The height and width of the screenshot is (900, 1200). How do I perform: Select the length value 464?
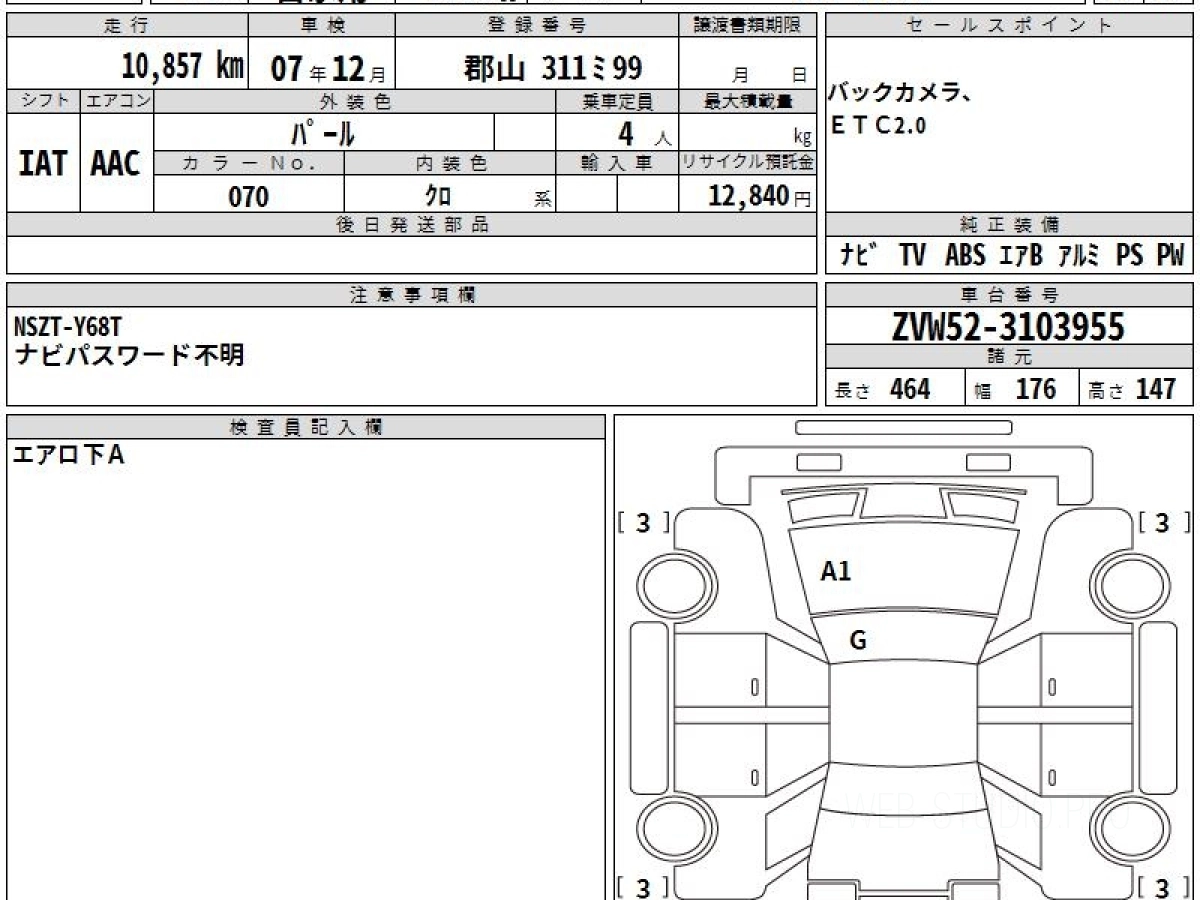point(910,389)
